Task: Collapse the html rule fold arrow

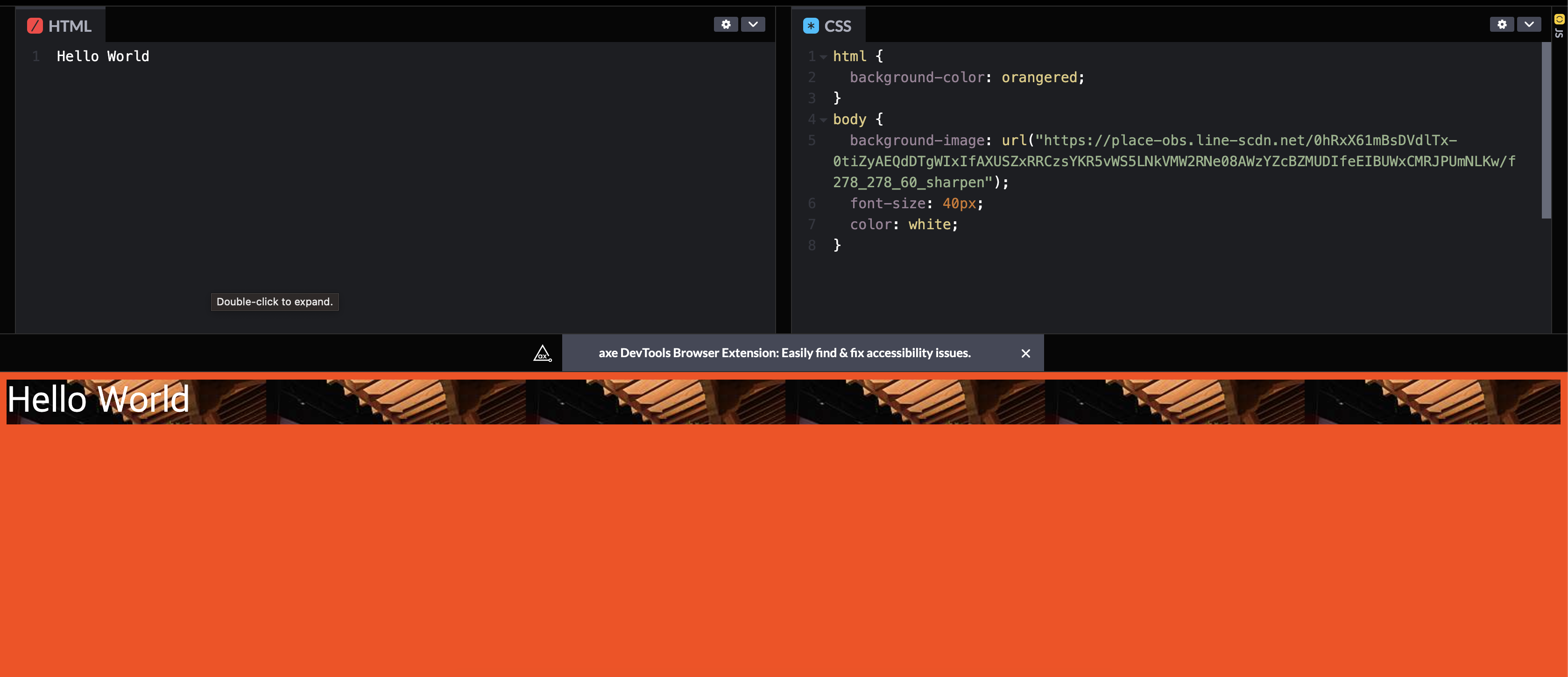Action: (x=823, y=56)
